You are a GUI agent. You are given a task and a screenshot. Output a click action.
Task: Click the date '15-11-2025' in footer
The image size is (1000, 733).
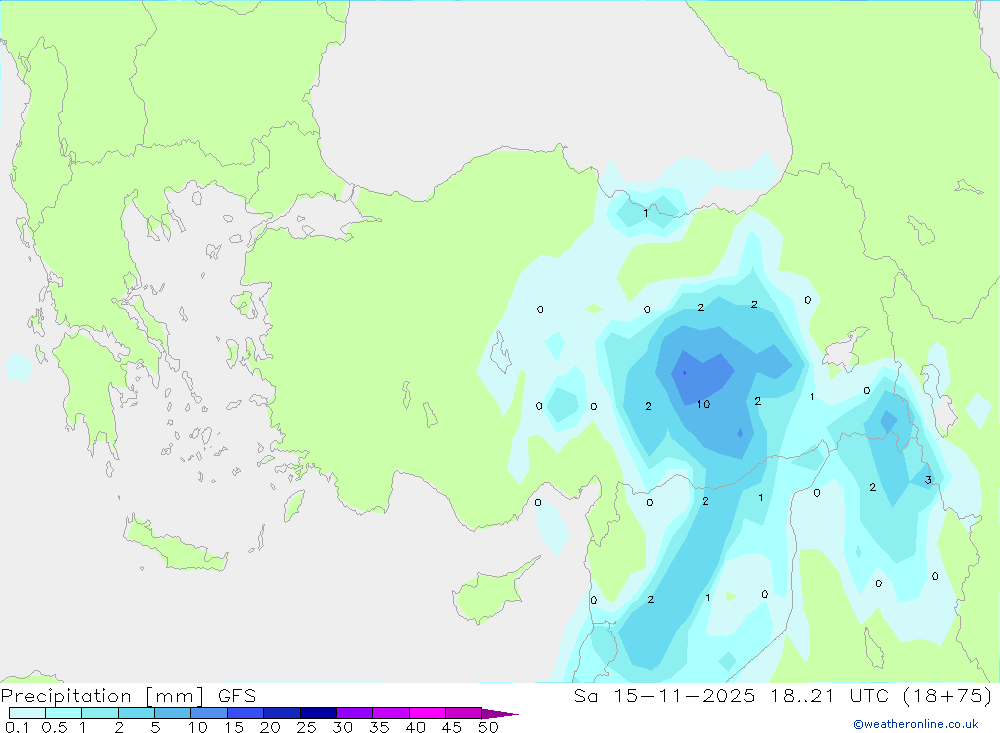(684, 695)
